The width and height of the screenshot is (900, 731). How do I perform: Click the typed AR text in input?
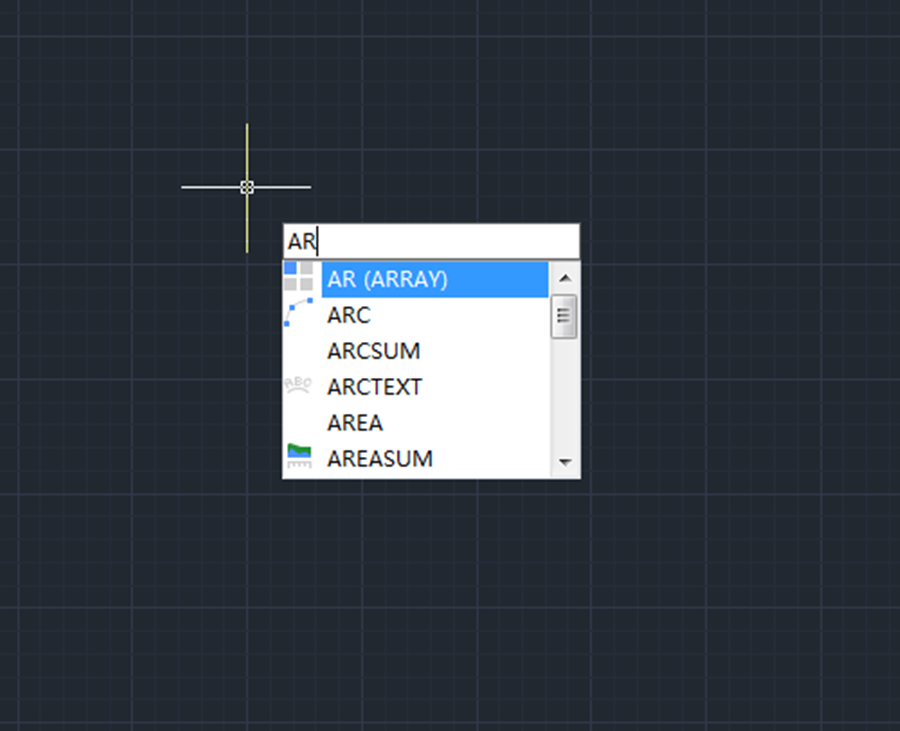coord(301,241)
